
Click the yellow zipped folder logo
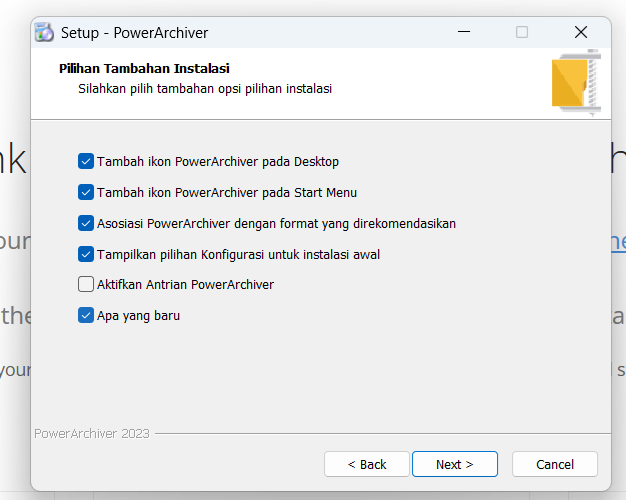pyautogui.click(x=576, y=83)
